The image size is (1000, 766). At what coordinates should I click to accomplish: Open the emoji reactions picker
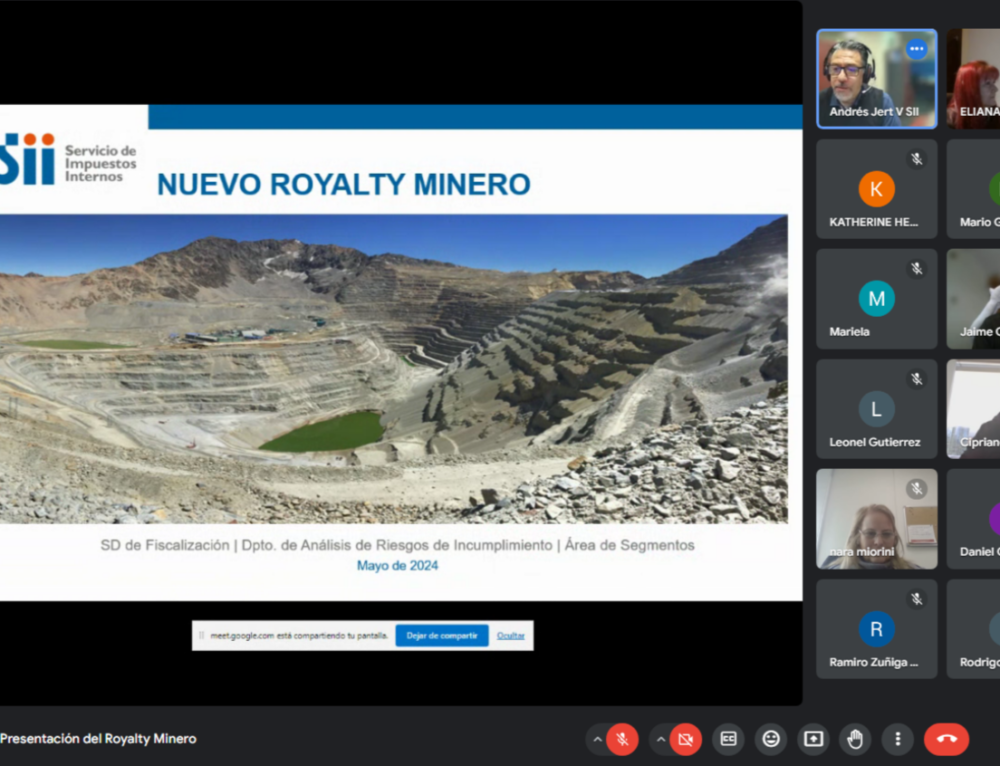pyautogui.click(x=771, y=739)
